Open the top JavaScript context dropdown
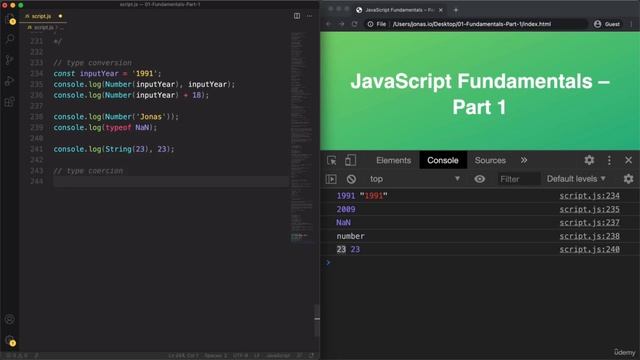 point(415,179)
